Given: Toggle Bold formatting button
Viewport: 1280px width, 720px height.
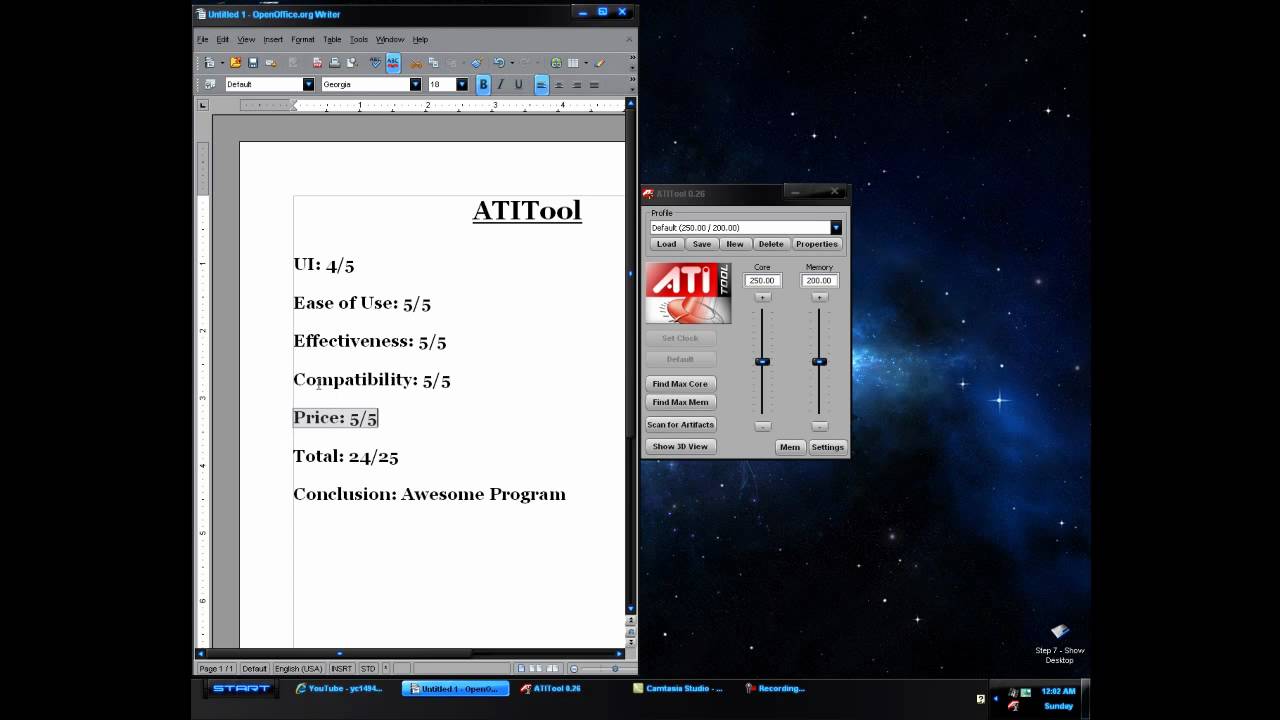Looking at the screenshot, I should click(x=483, y=84).
